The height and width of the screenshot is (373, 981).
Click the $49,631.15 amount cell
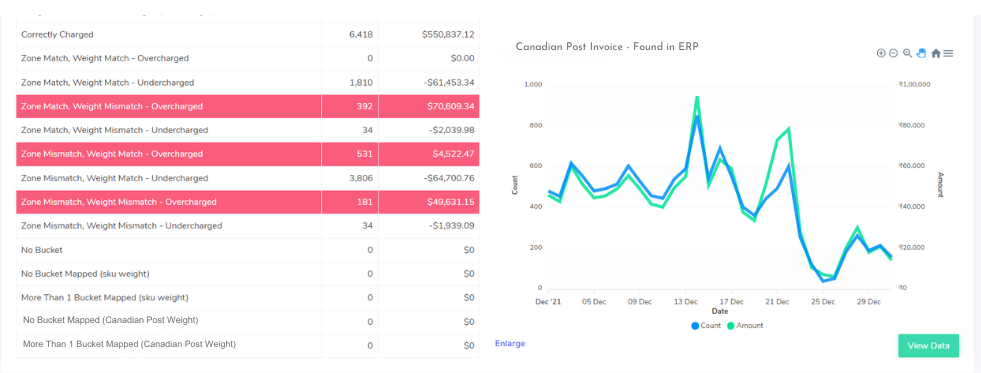(429, 202)
